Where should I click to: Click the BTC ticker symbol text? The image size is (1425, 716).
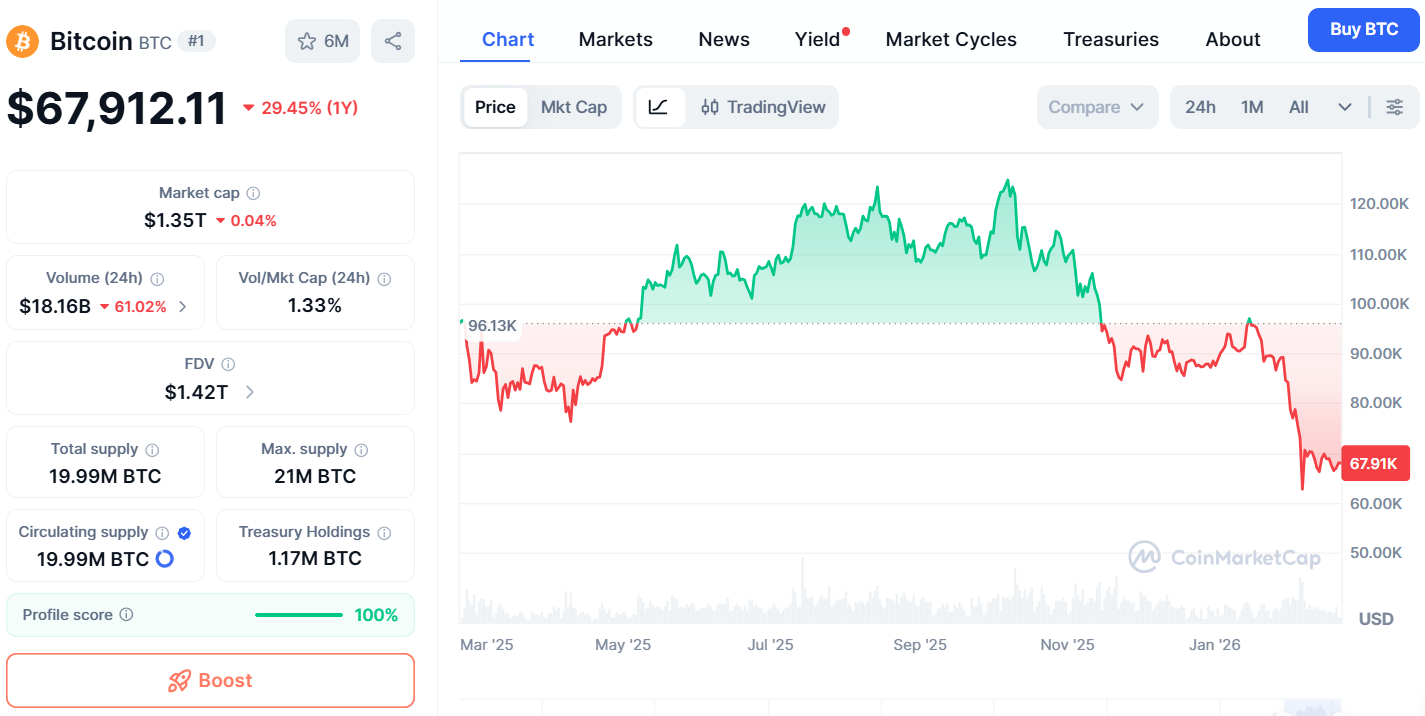point(155,43)
